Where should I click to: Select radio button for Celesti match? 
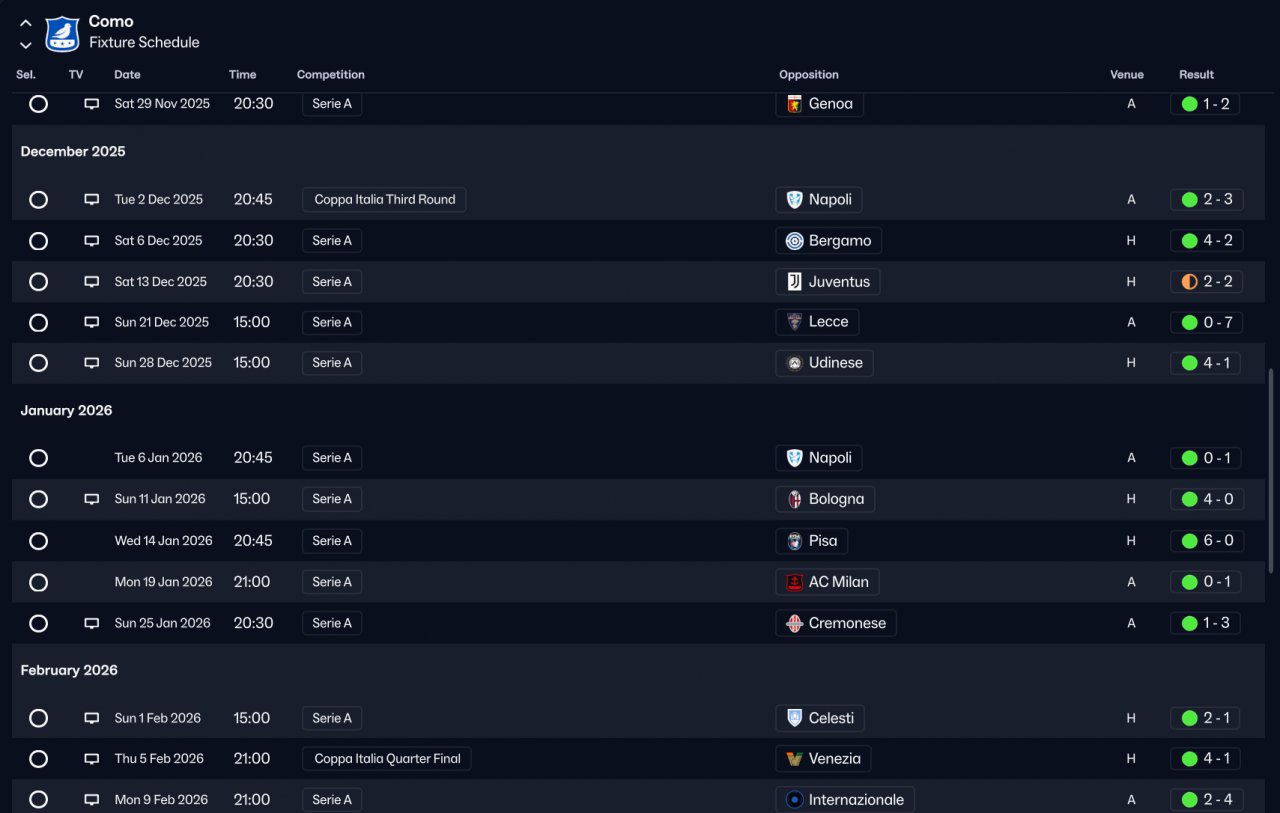click(38, 718)
